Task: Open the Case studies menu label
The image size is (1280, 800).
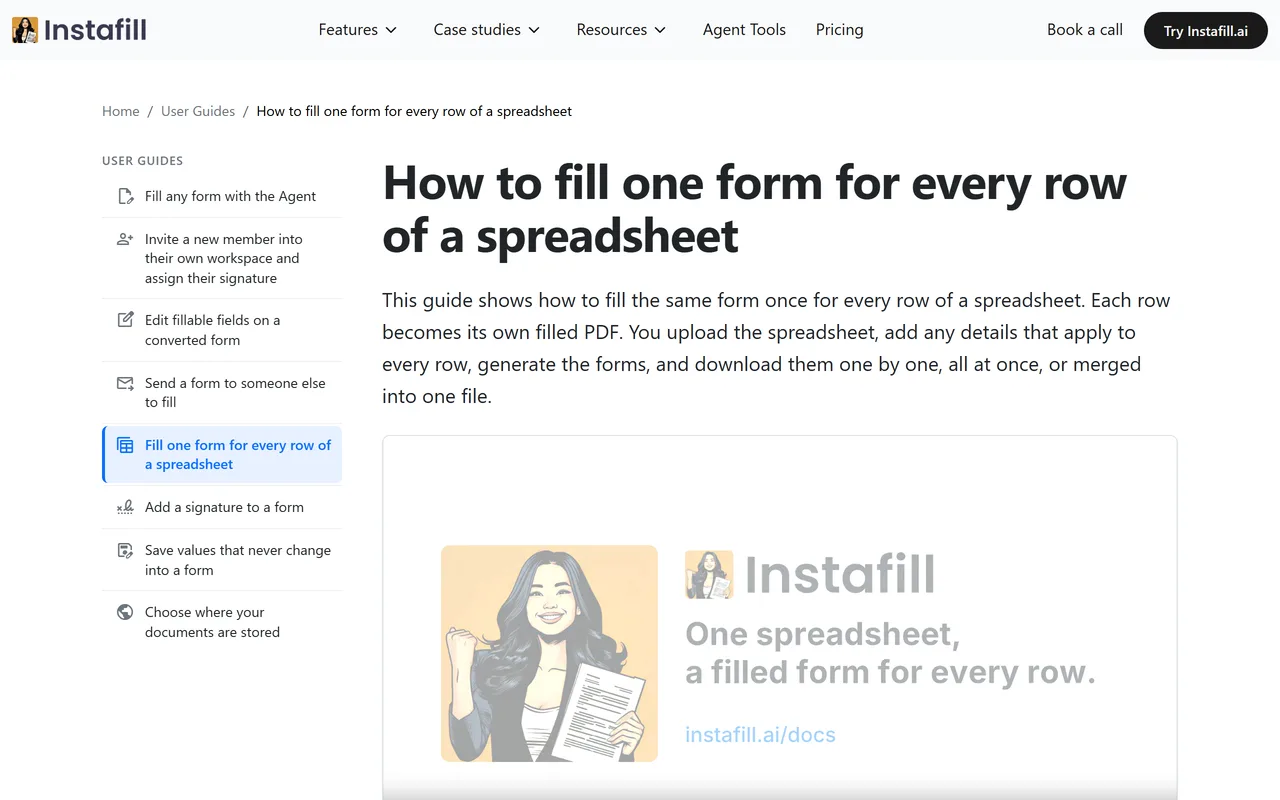Action: (477, 30)
